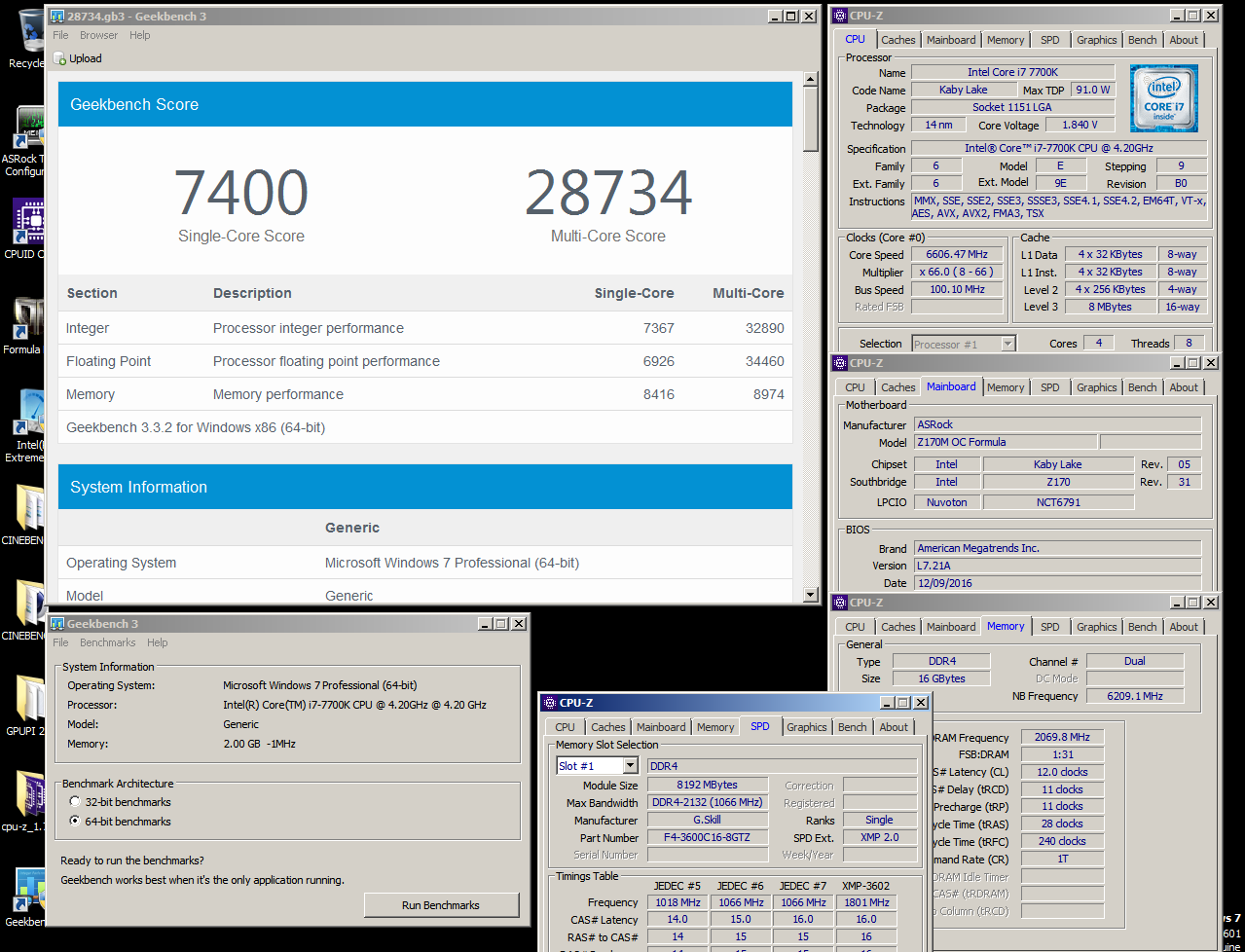1245x952 pixels.
Task: Click the Floating Point multi-core value 34460
Action: pos(764,361)
